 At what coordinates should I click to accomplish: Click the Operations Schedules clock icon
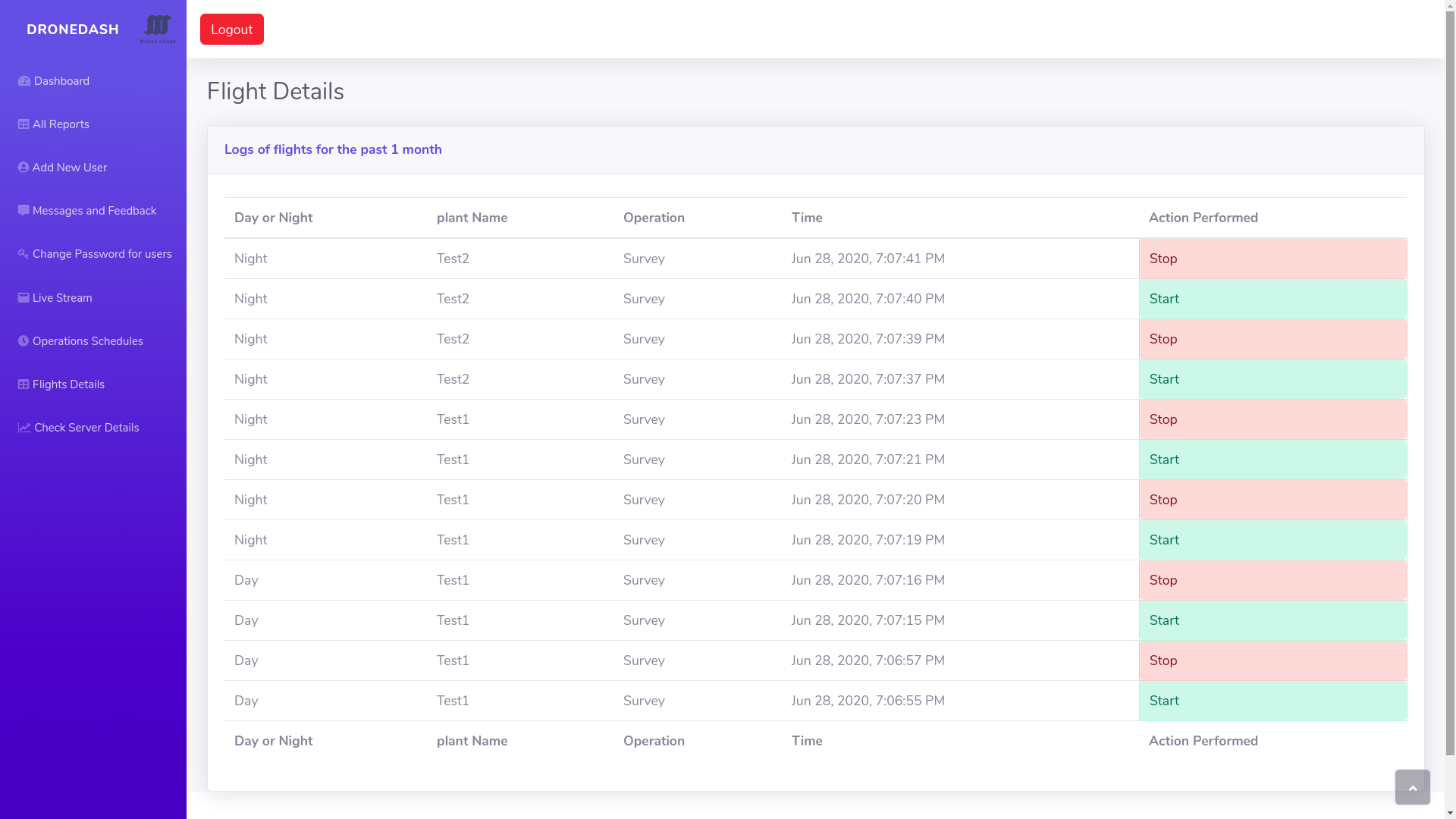coord(24,341)
